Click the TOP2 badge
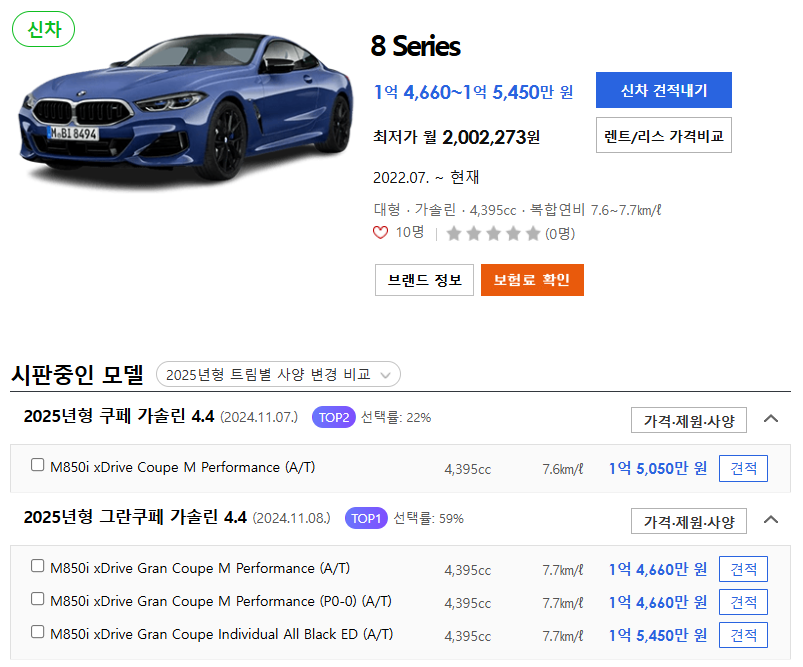Screen dimensions: 803x667 click(x=333, y=418)
